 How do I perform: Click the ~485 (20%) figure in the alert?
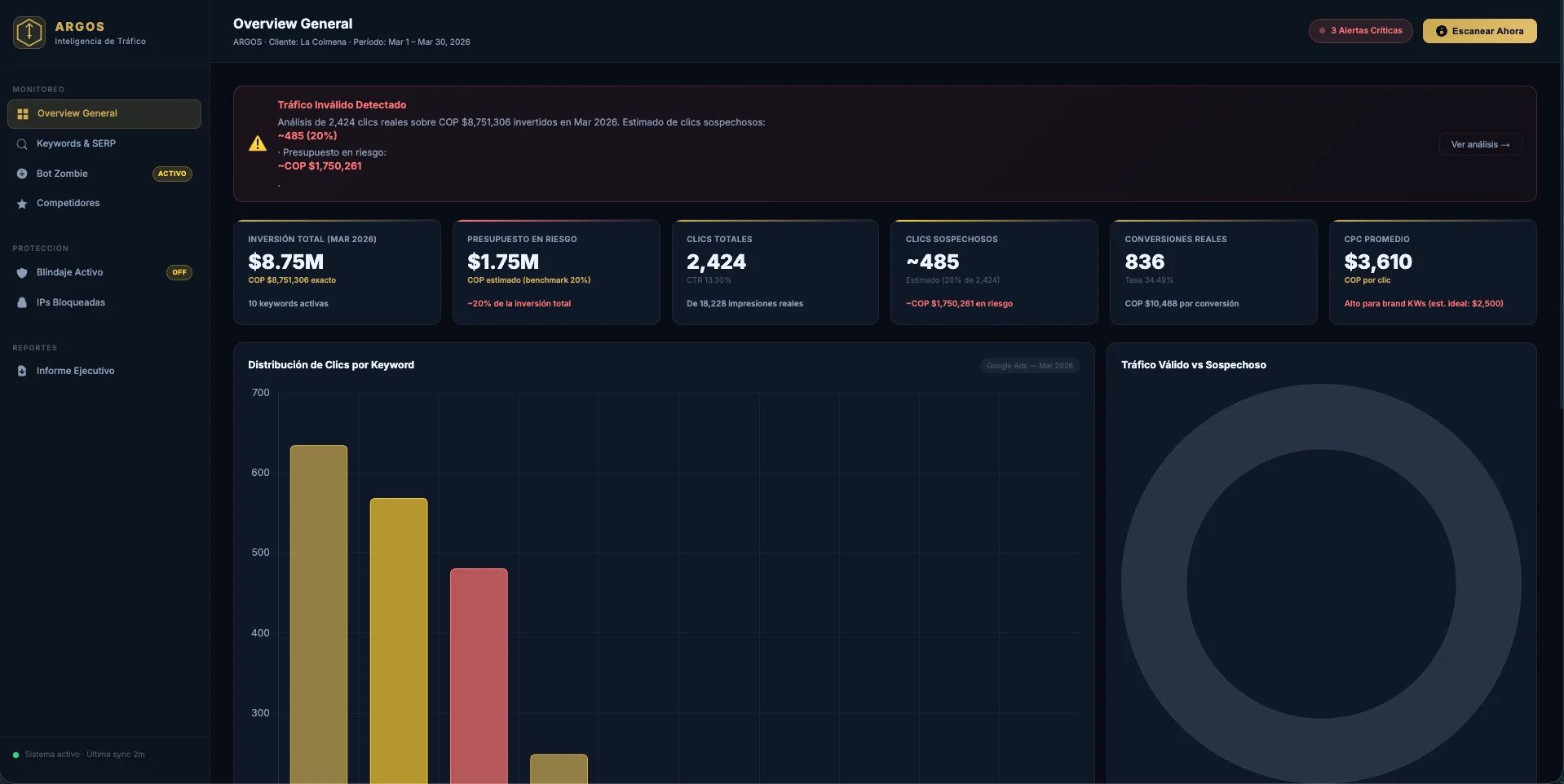(x=307, y=136)
